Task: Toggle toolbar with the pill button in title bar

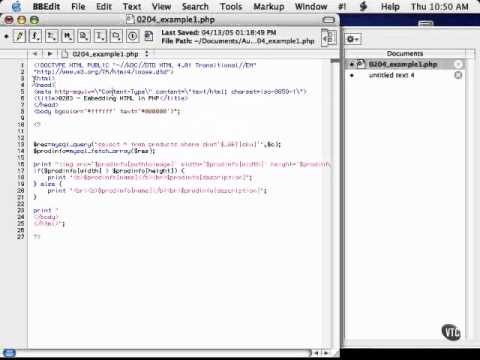Action: (329, 20)
